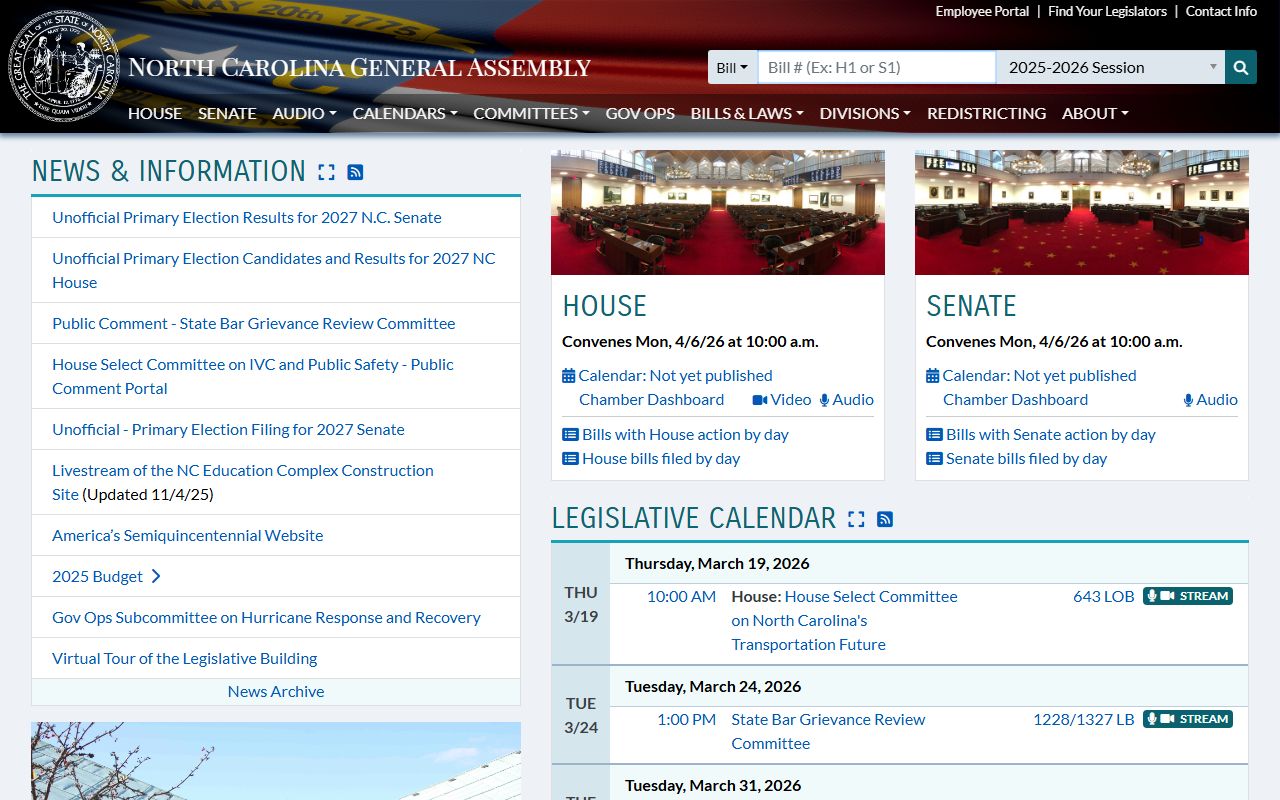Screen dimensions: 1280x800
Task: Open Unofficial - Primary Election Filing for 2027 Senate
Action: point(228,429)
